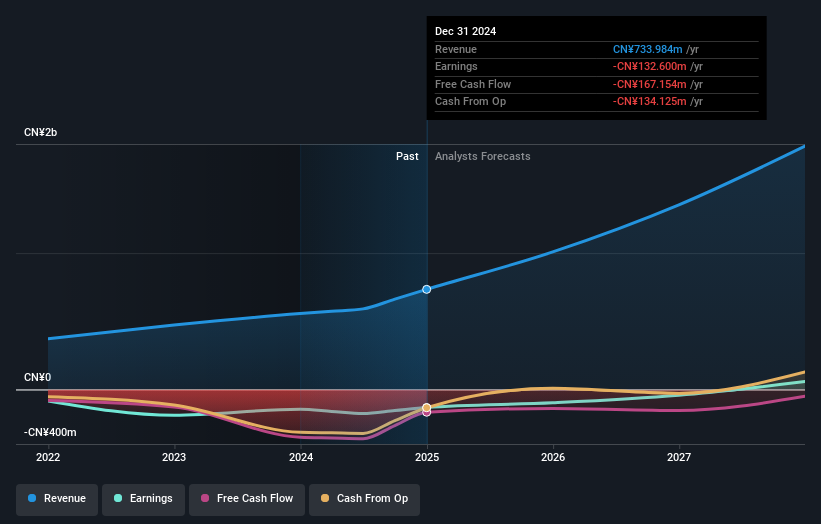Select the 2023 x-axis label
This screenshot has height=524, width=821.
pos(174,458)
